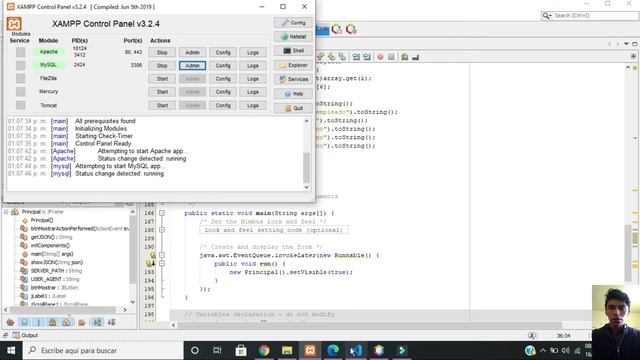Open XAMPP global Config button

293,23
